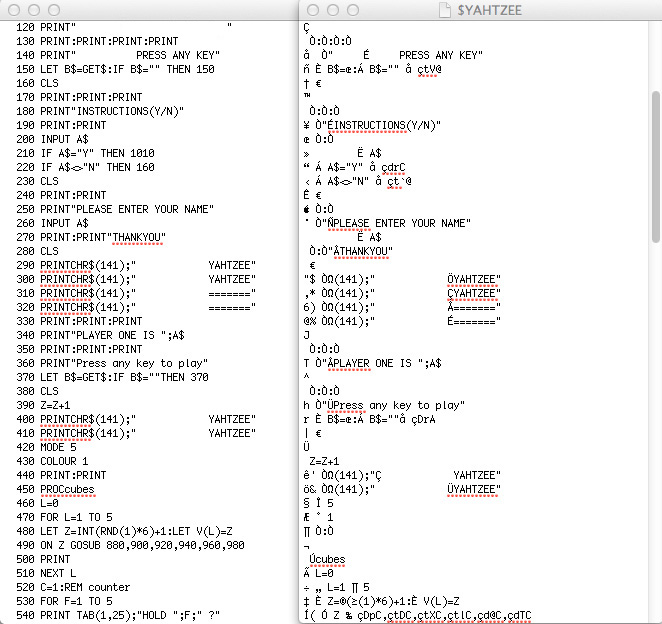
Task: Click the $YAHTZEE window vertical scrollbar thumb
Action: tap(655, 167)
